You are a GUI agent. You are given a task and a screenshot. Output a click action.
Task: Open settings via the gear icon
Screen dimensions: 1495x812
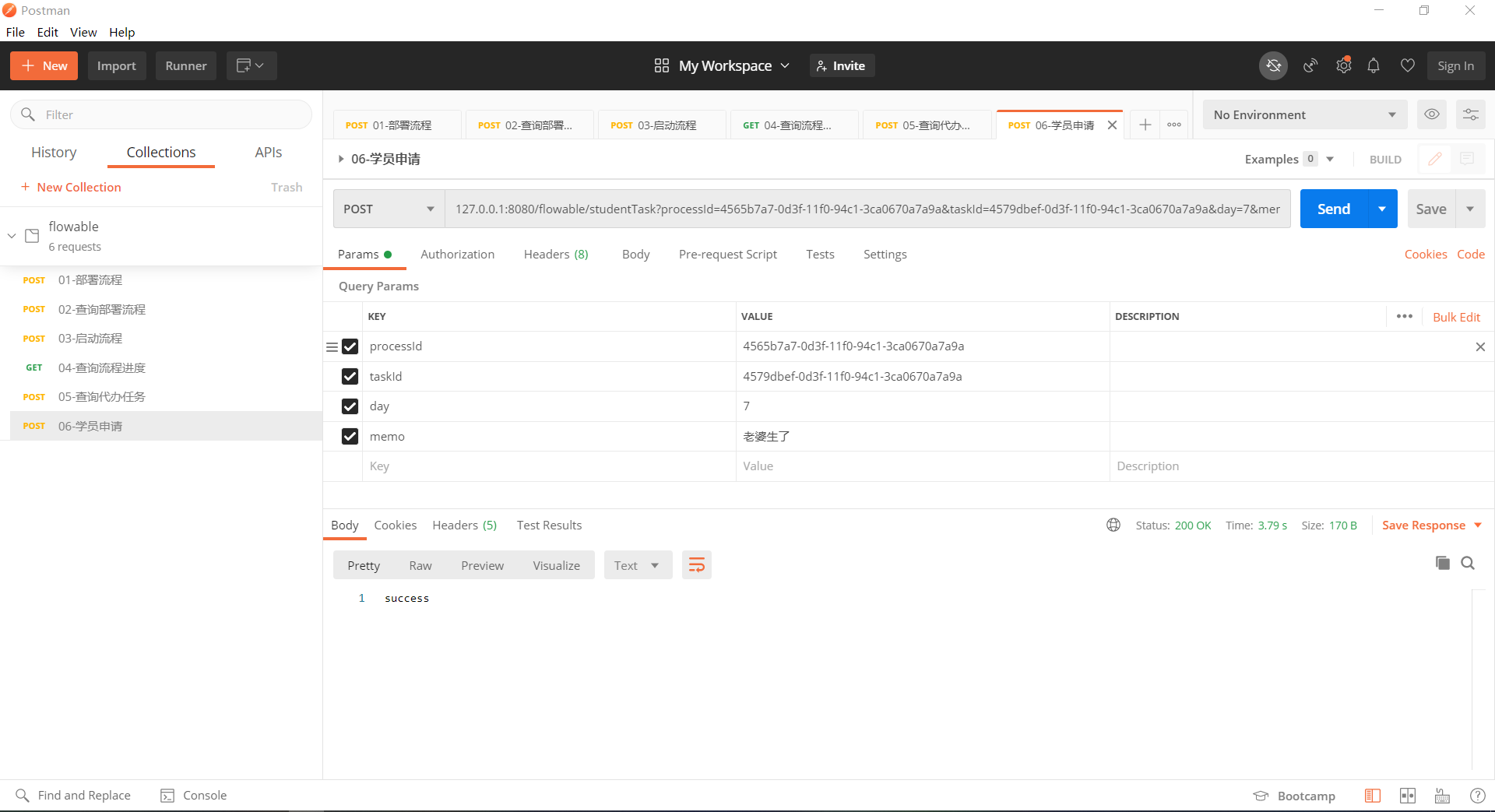point(1343,66)
